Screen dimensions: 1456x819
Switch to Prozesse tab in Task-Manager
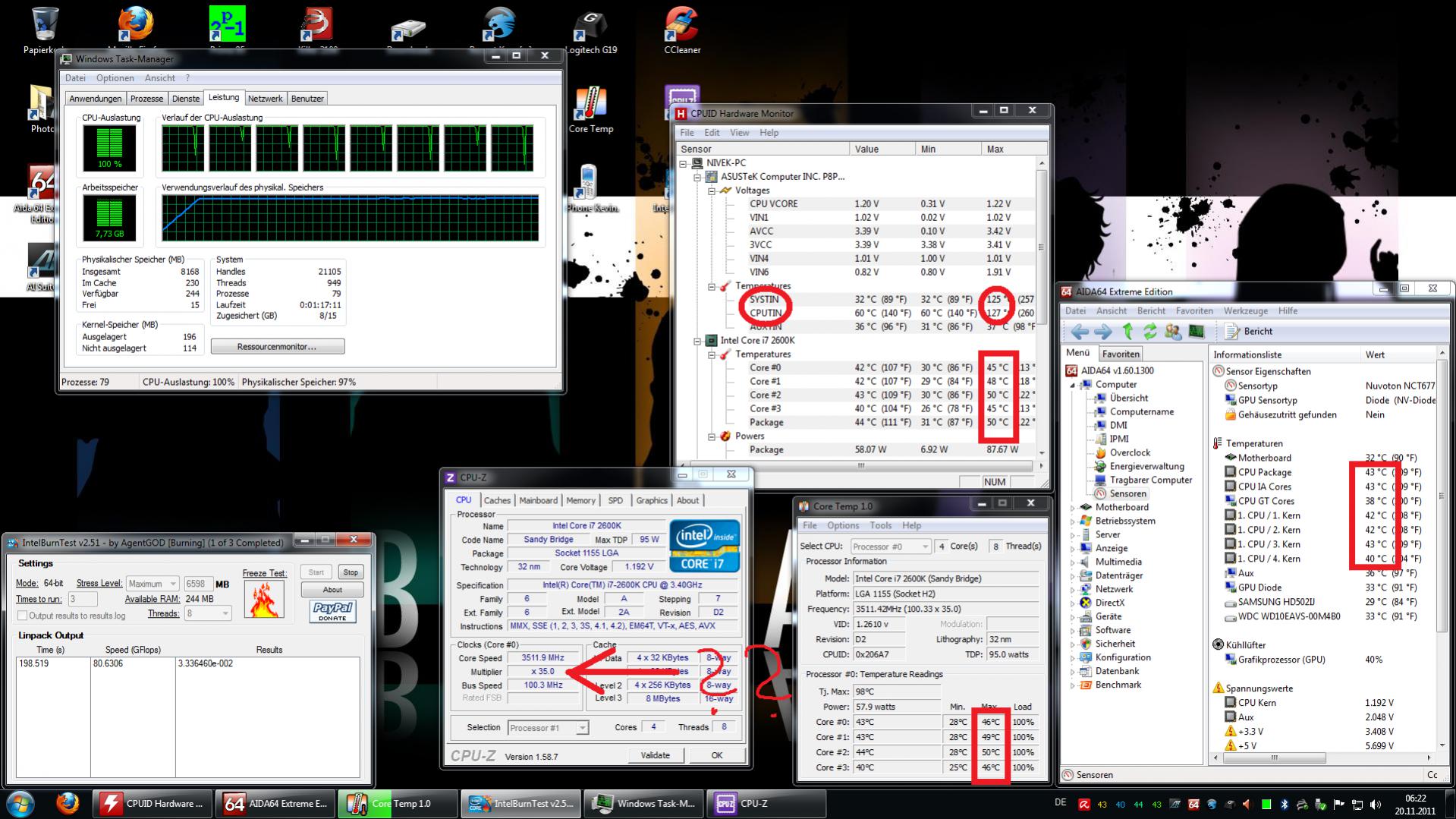[x=146, y=99]
